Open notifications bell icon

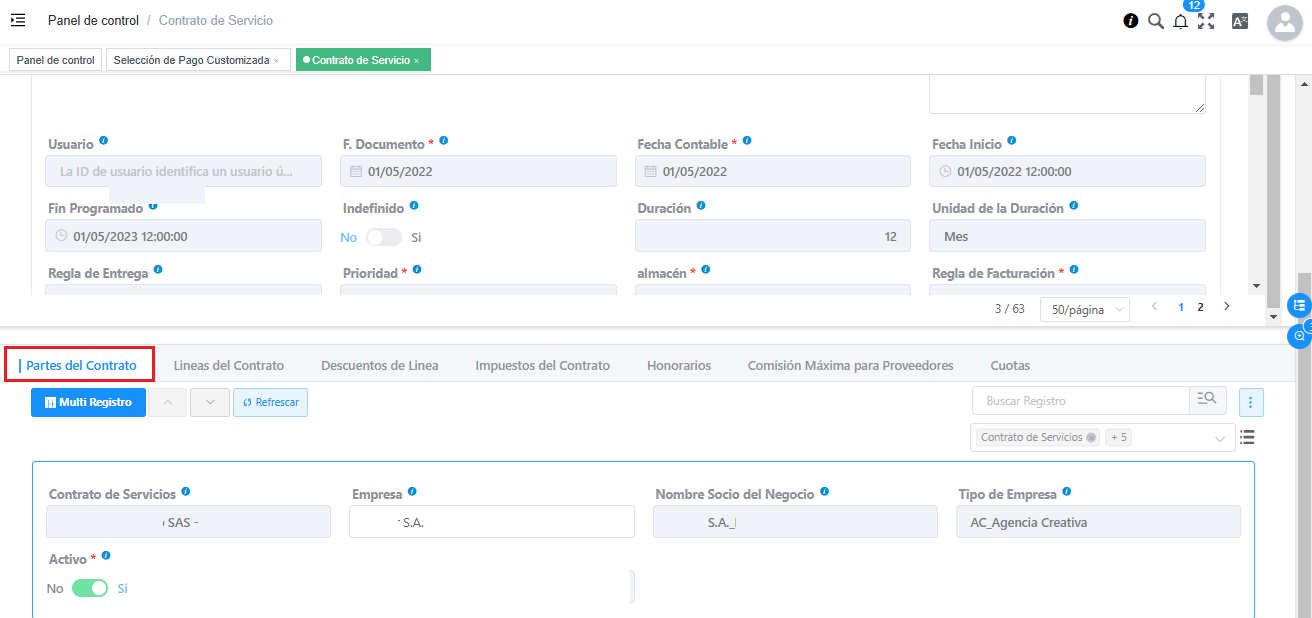pos(1181,22)
